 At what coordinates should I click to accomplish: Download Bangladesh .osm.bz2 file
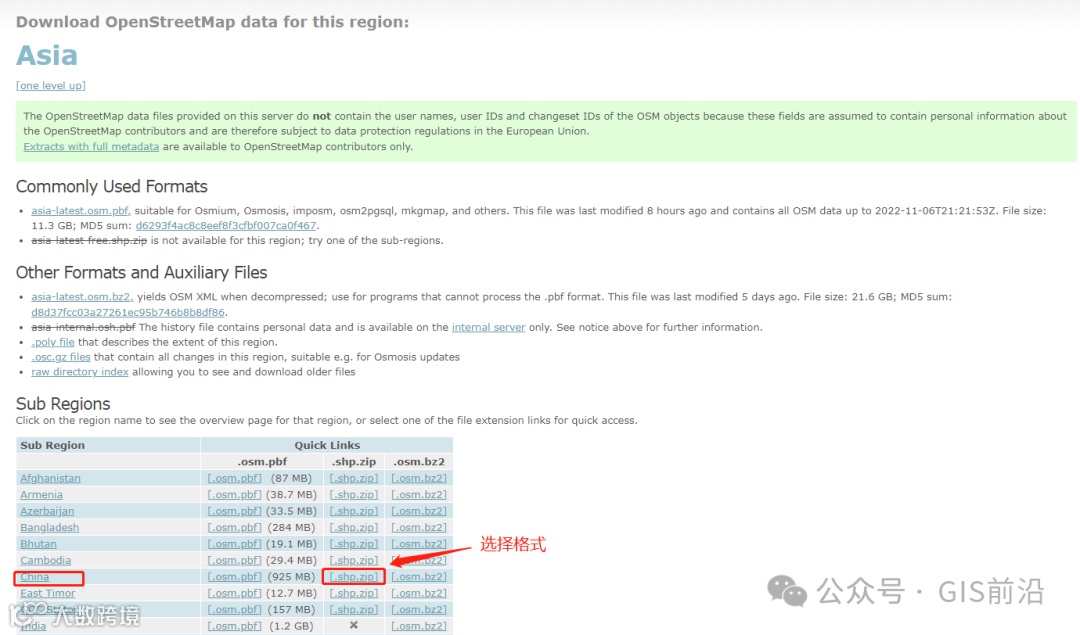(419, 528)
